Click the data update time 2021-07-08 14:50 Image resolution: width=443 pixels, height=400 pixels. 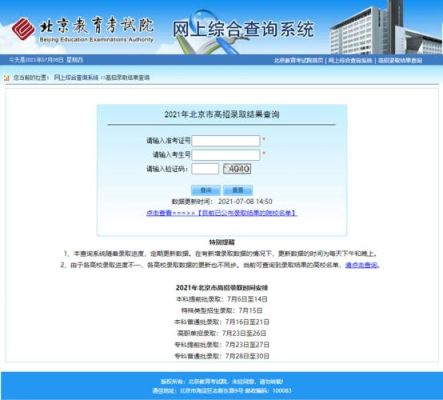(245, 201)
